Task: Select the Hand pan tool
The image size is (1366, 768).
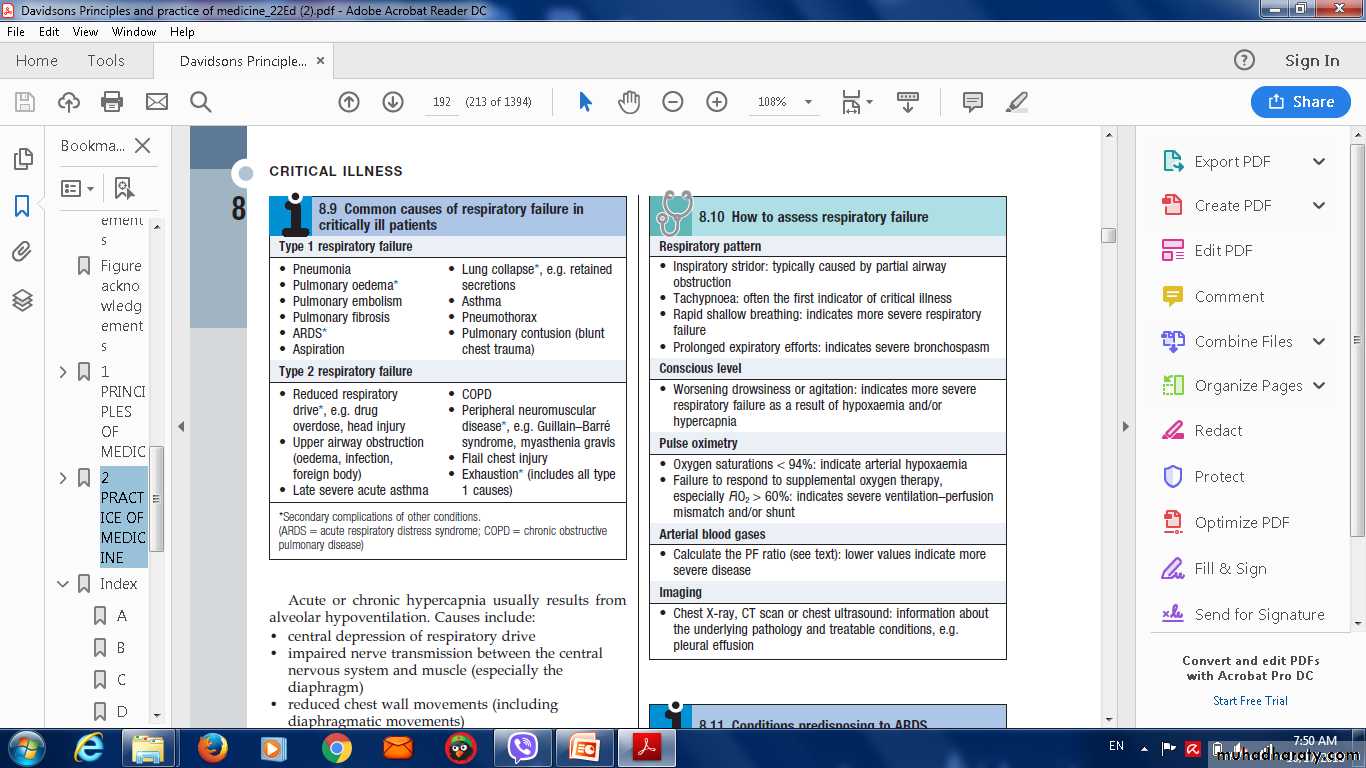Action: pos(629,102)
